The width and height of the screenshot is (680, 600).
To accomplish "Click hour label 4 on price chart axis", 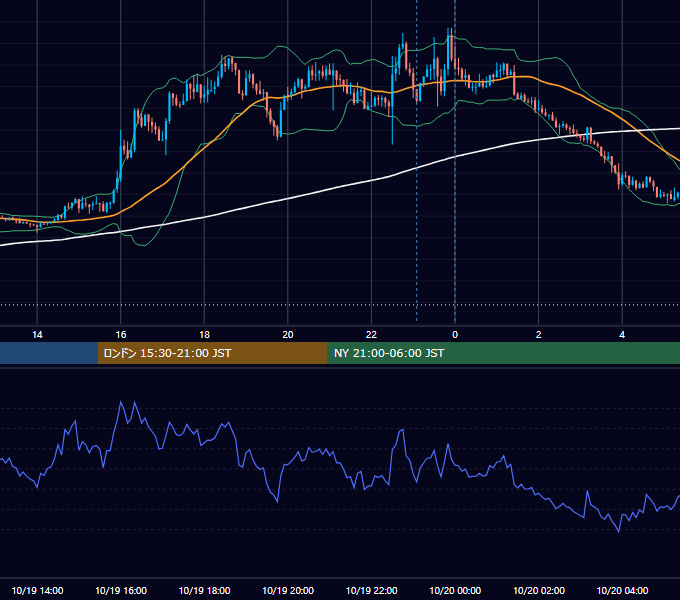I will [622, 335].
